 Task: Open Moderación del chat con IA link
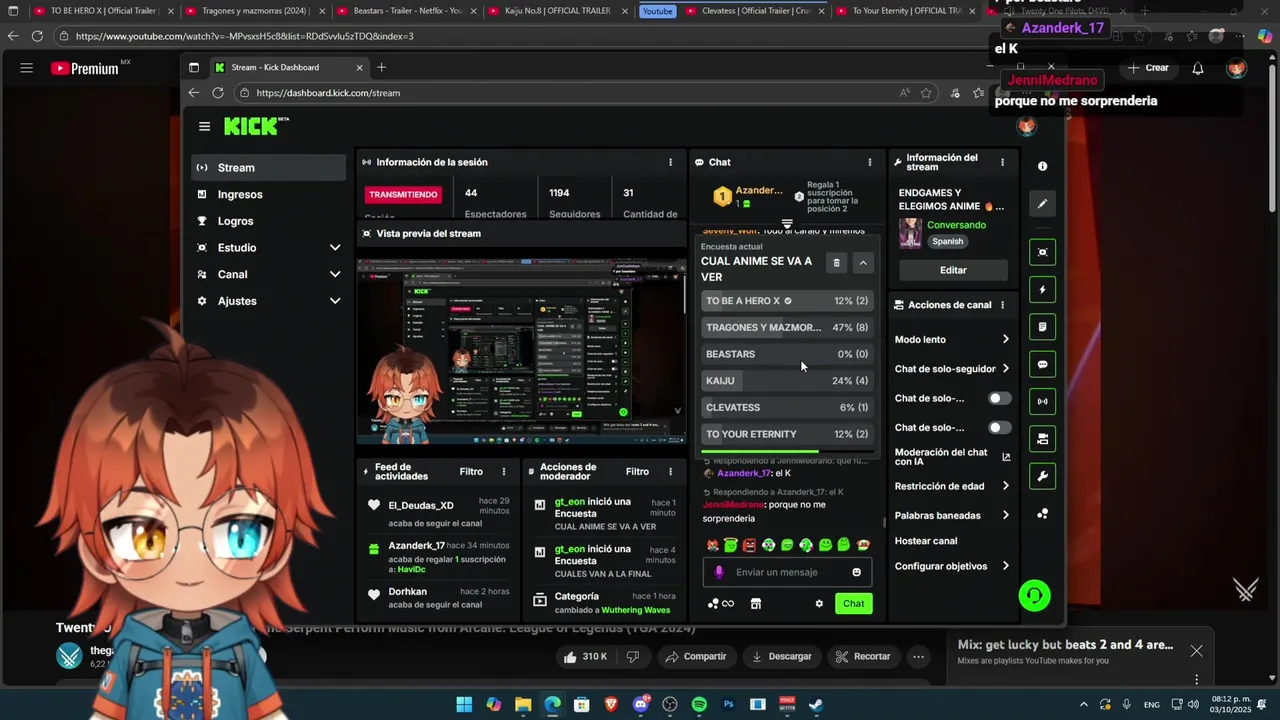(952, 457)
